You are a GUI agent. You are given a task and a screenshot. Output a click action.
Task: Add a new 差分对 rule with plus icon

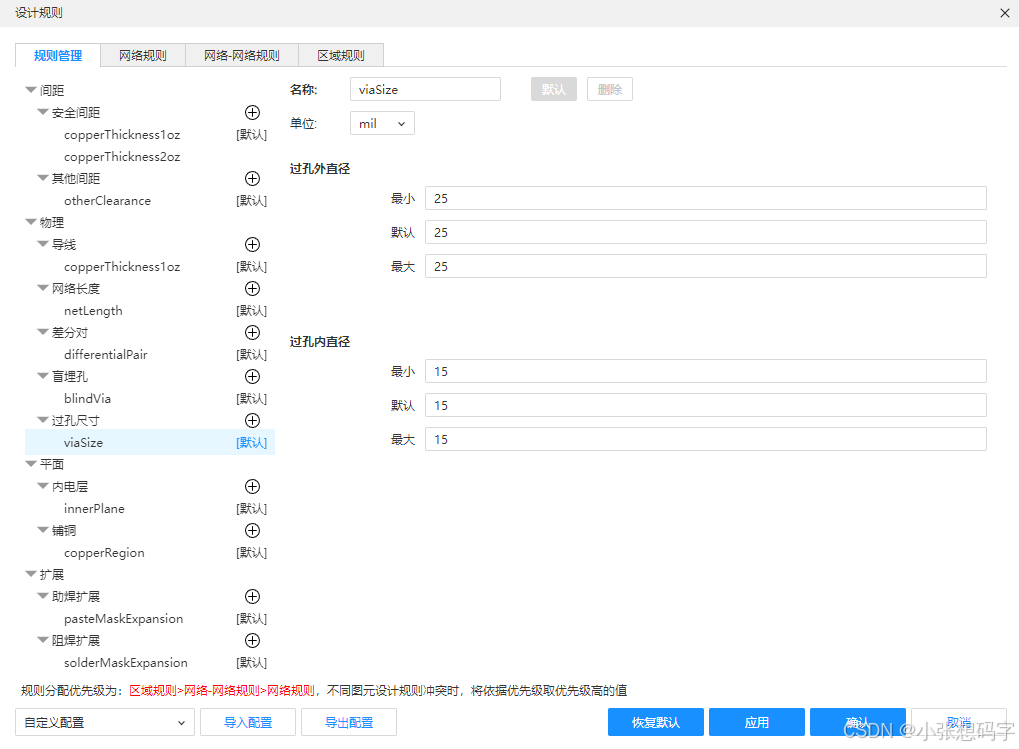(x=252, y=333)
